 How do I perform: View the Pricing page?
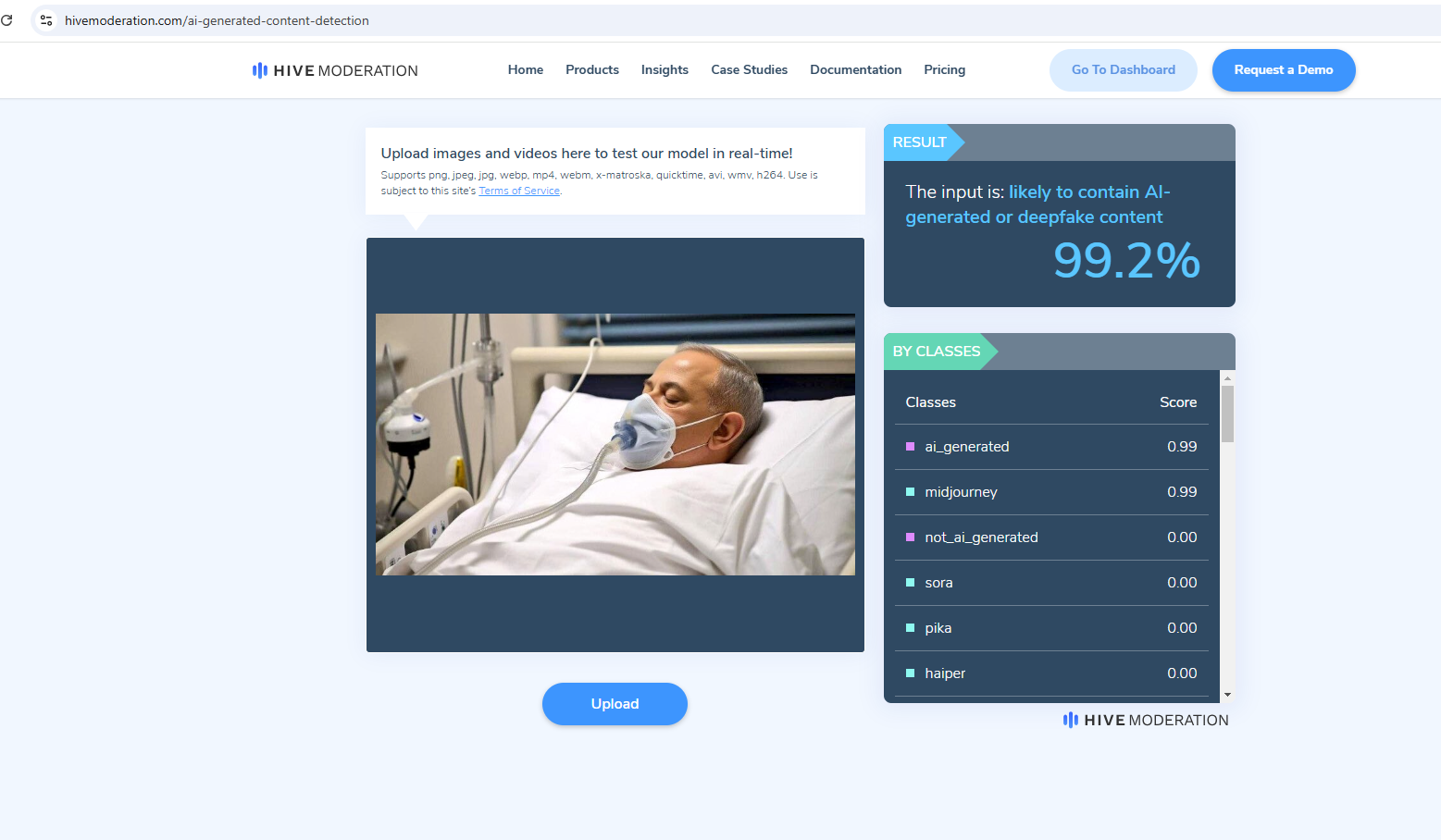coord(944,69)
